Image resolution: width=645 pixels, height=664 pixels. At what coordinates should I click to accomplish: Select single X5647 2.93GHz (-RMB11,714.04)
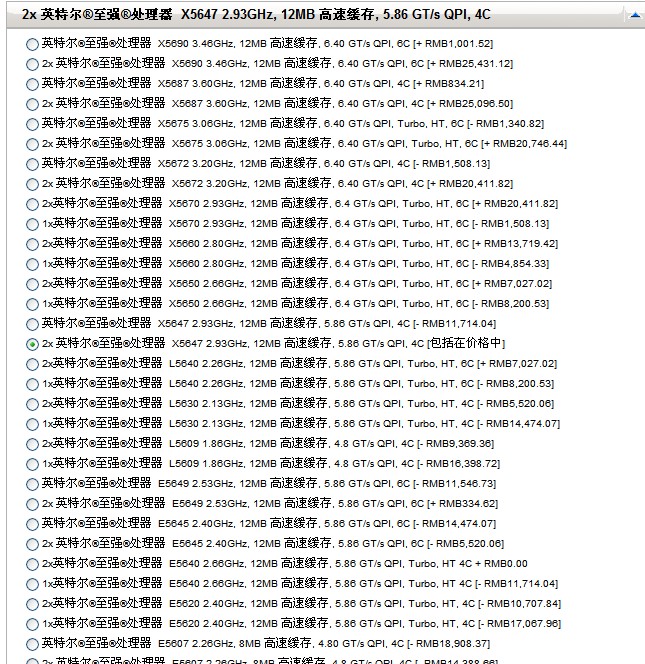[x=32, y=324]
